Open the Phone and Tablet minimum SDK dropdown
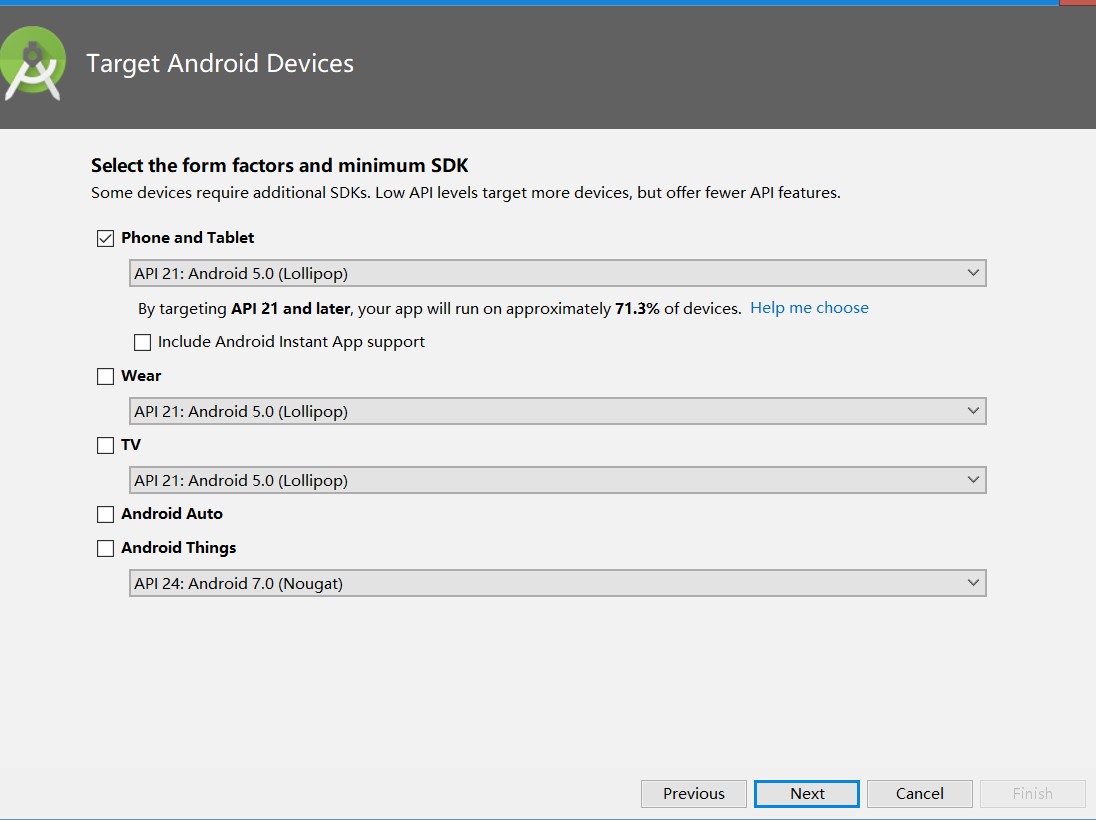This screenshot has height=820, width=1096. [558, 273]
